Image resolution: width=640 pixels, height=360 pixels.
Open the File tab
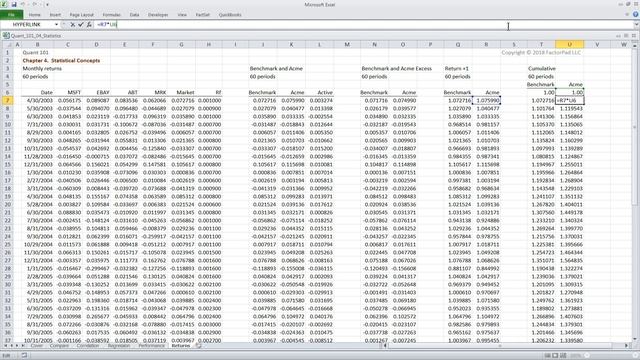click(x=11, y=15)
